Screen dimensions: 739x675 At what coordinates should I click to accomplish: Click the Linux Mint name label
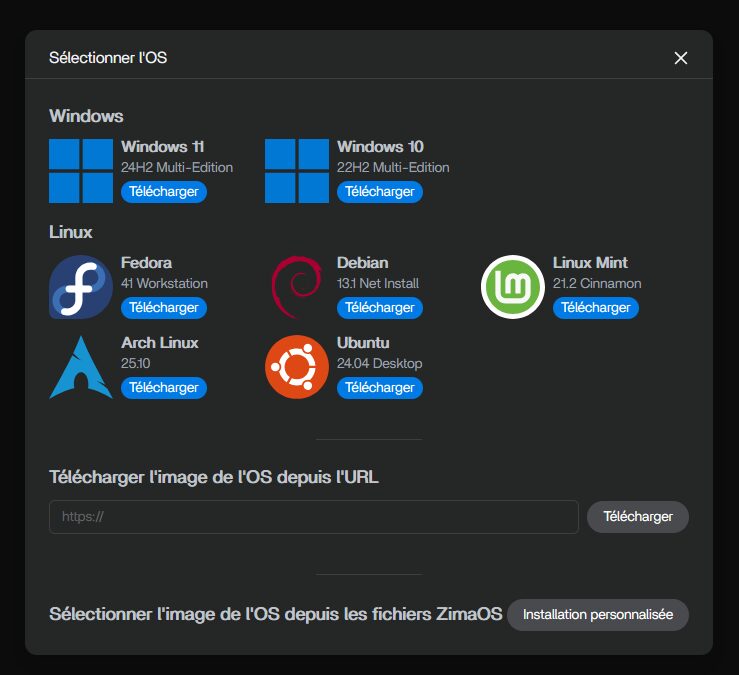coord(590,263)
